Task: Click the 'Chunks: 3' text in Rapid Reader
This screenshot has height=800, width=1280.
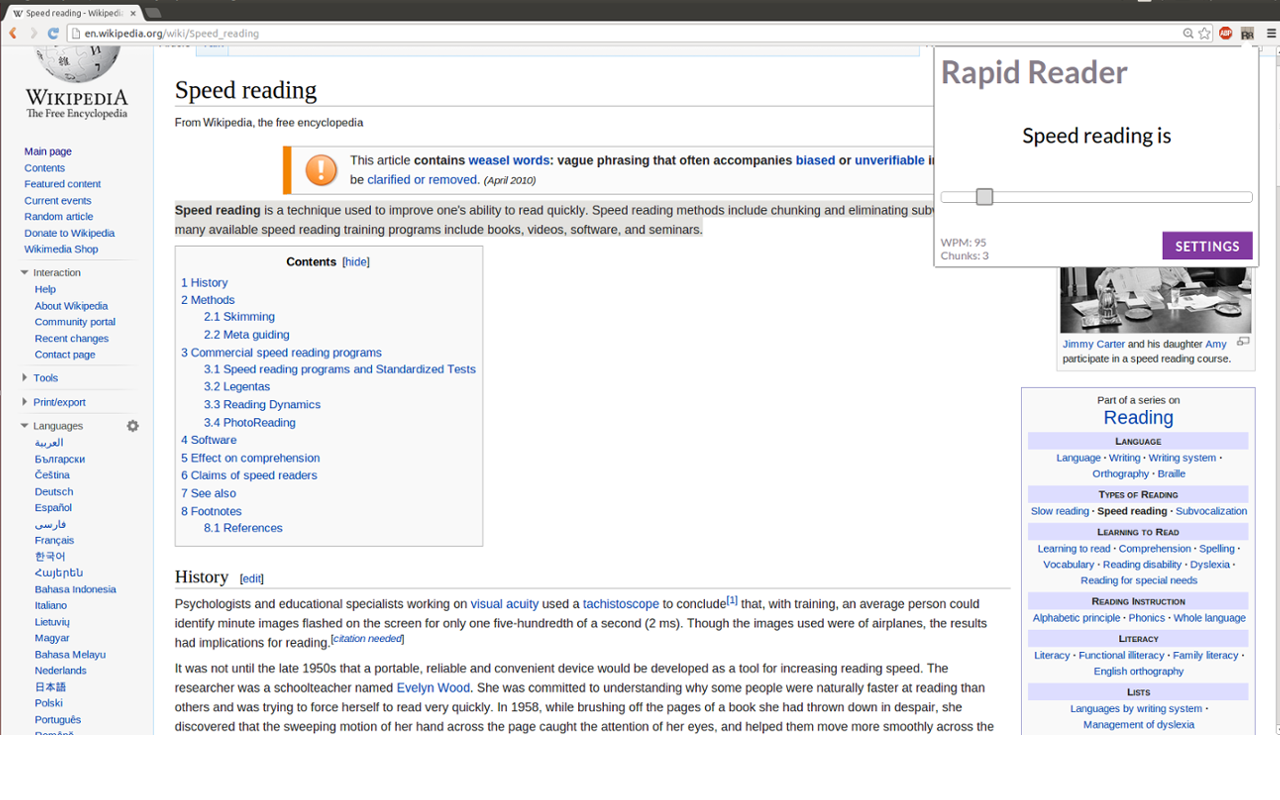Action: tap(964, 256)
